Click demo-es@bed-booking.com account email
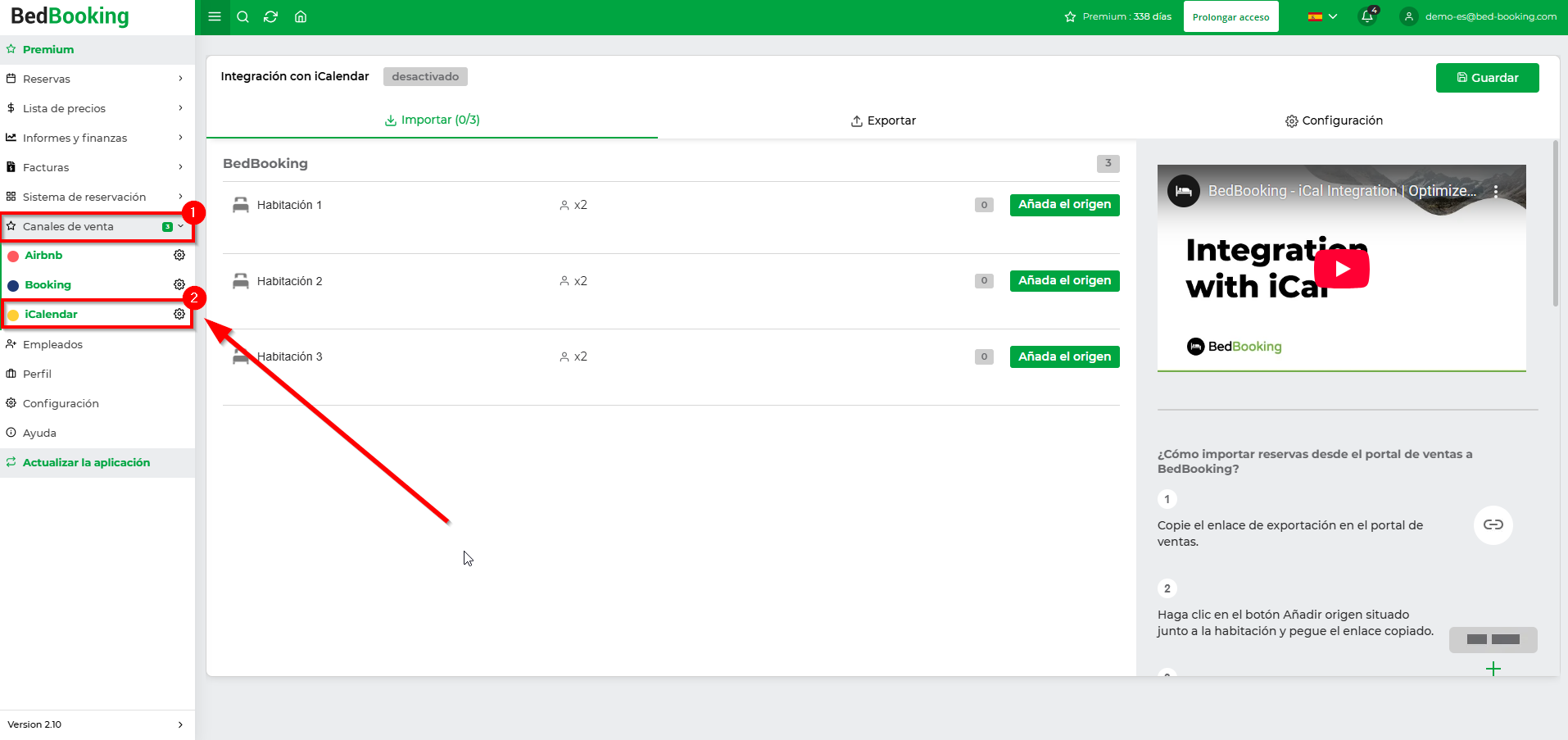Image resolution: width=1568 pixels, height=740 pixels. click(1490, 16)
